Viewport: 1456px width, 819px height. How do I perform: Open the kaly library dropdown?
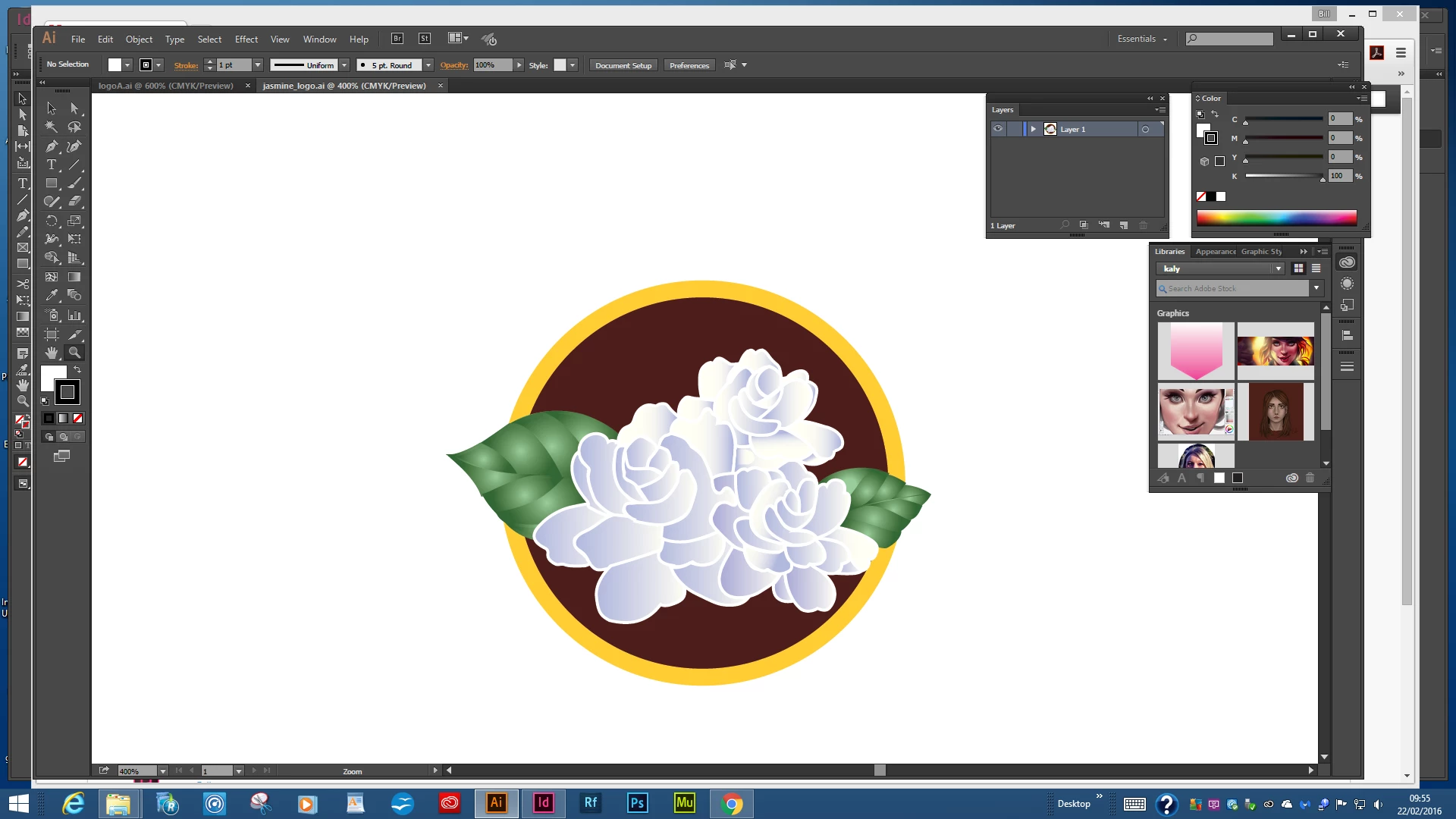point(1279,268)
